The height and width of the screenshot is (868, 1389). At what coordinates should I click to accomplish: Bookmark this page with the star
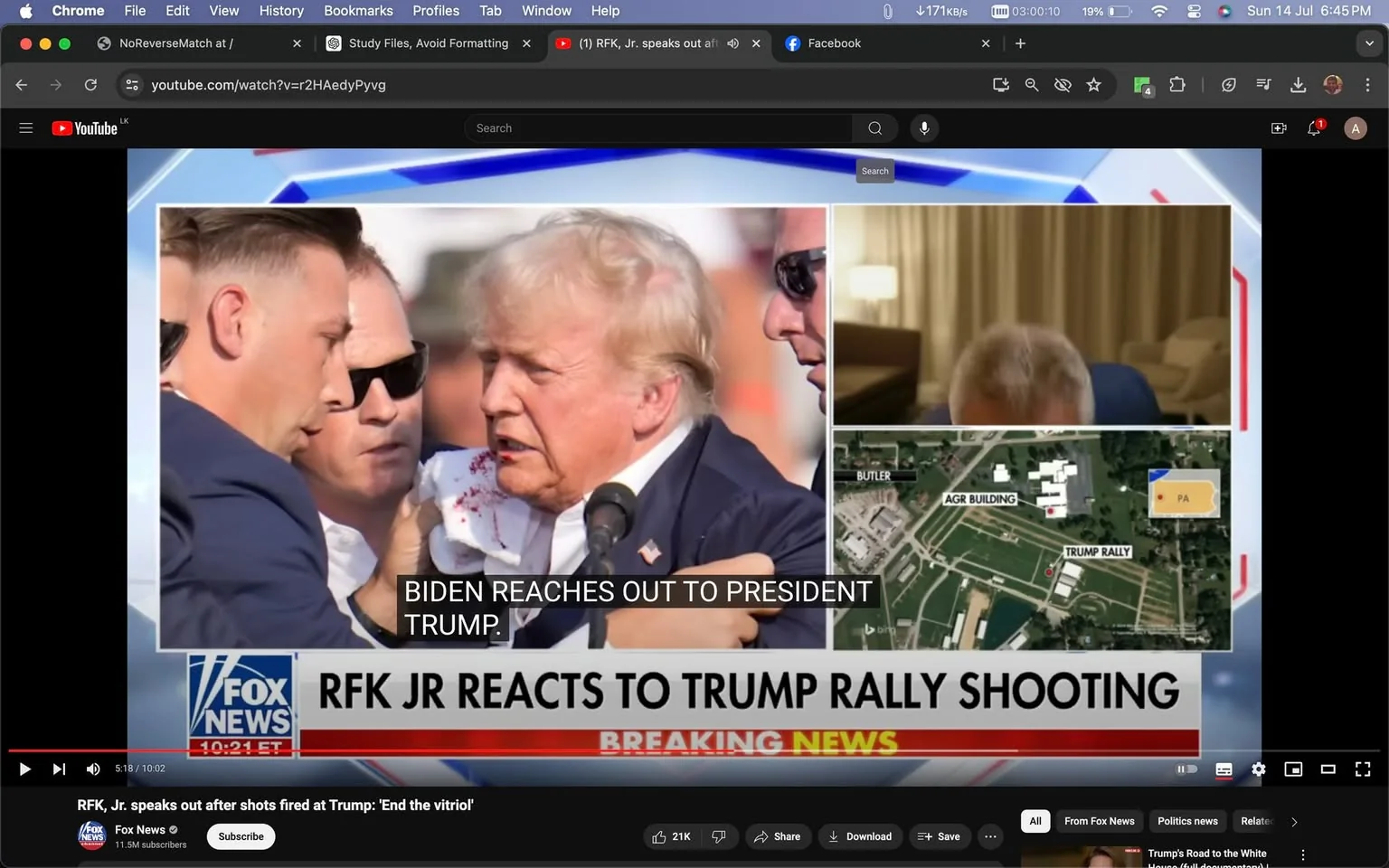pos(1093,85)
